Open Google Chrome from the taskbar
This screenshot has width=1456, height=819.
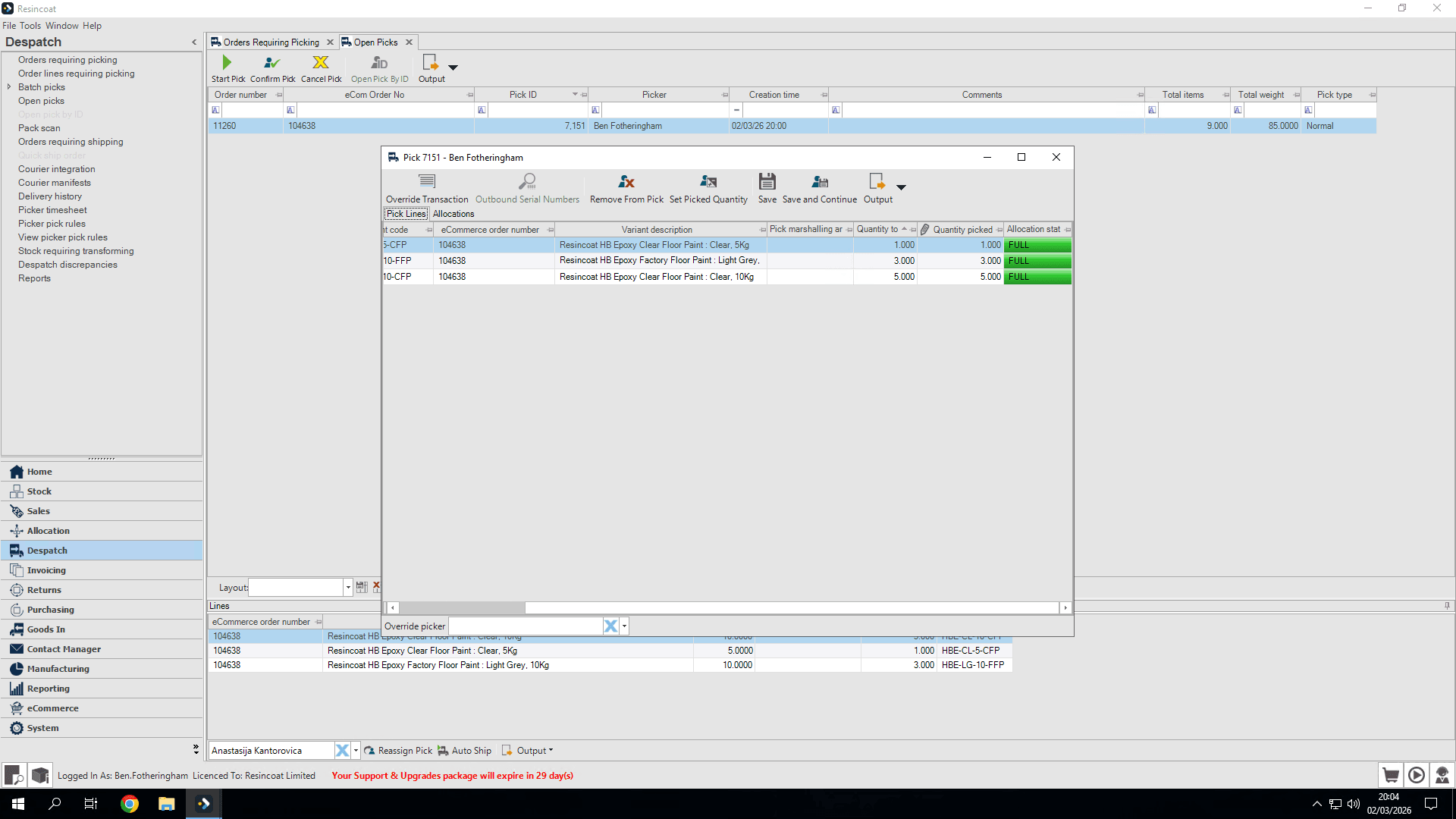[130, 804]
